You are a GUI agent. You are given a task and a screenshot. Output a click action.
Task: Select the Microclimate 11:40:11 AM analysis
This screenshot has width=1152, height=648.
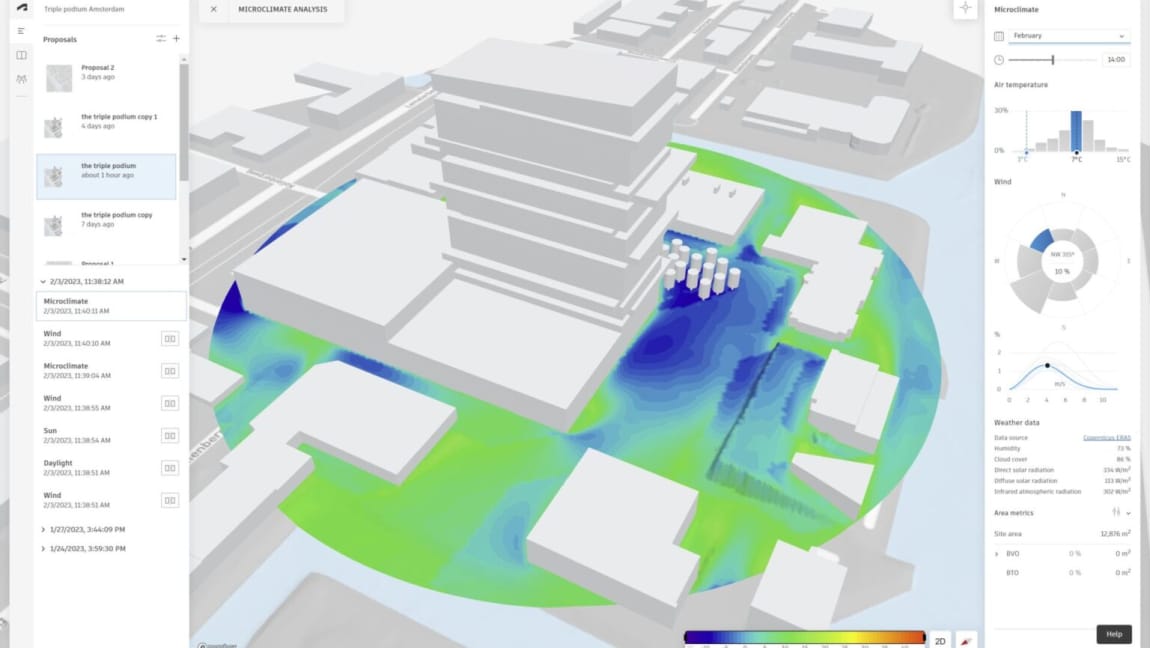110,306
